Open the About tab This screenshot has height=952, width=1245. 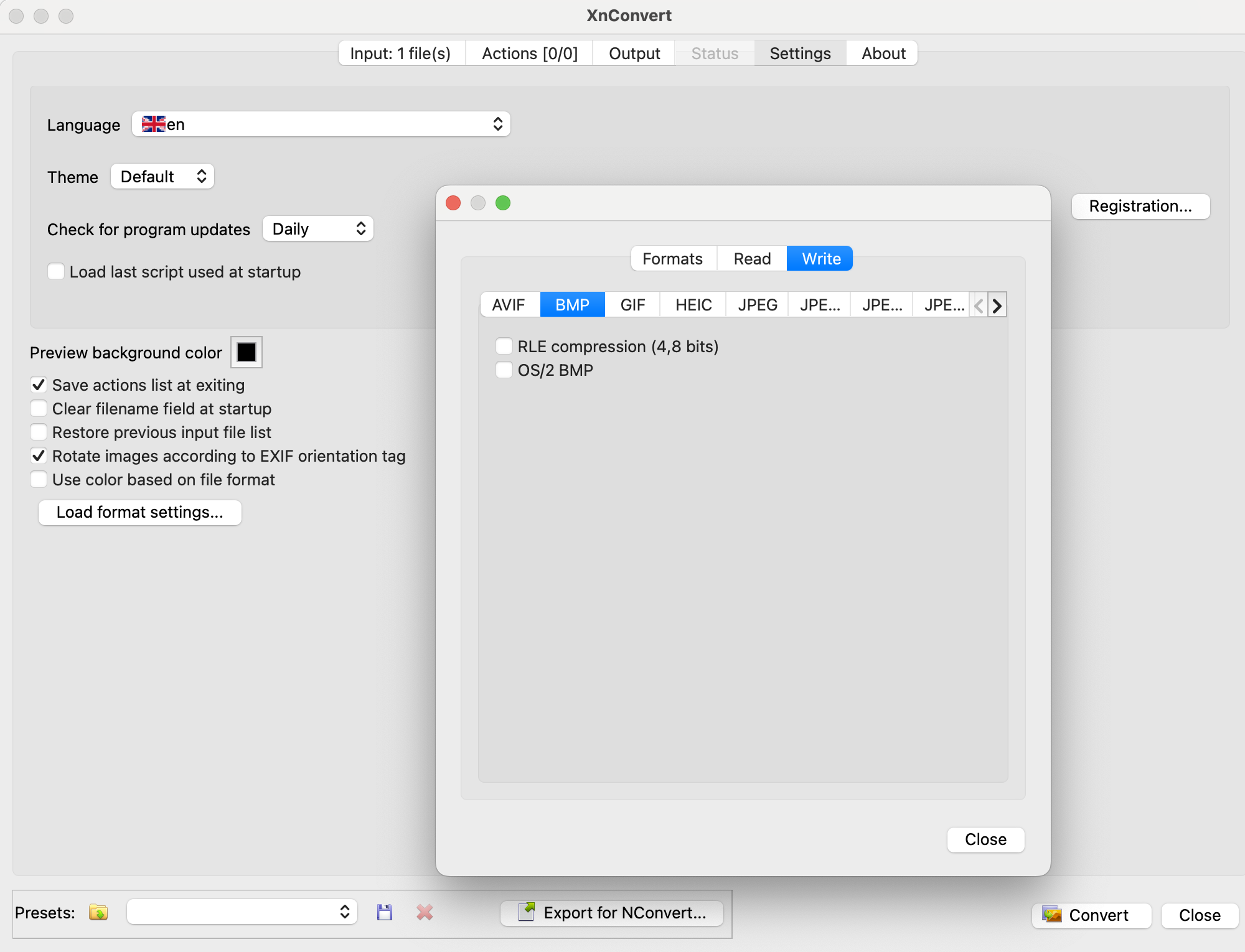(x=883, y=54)
